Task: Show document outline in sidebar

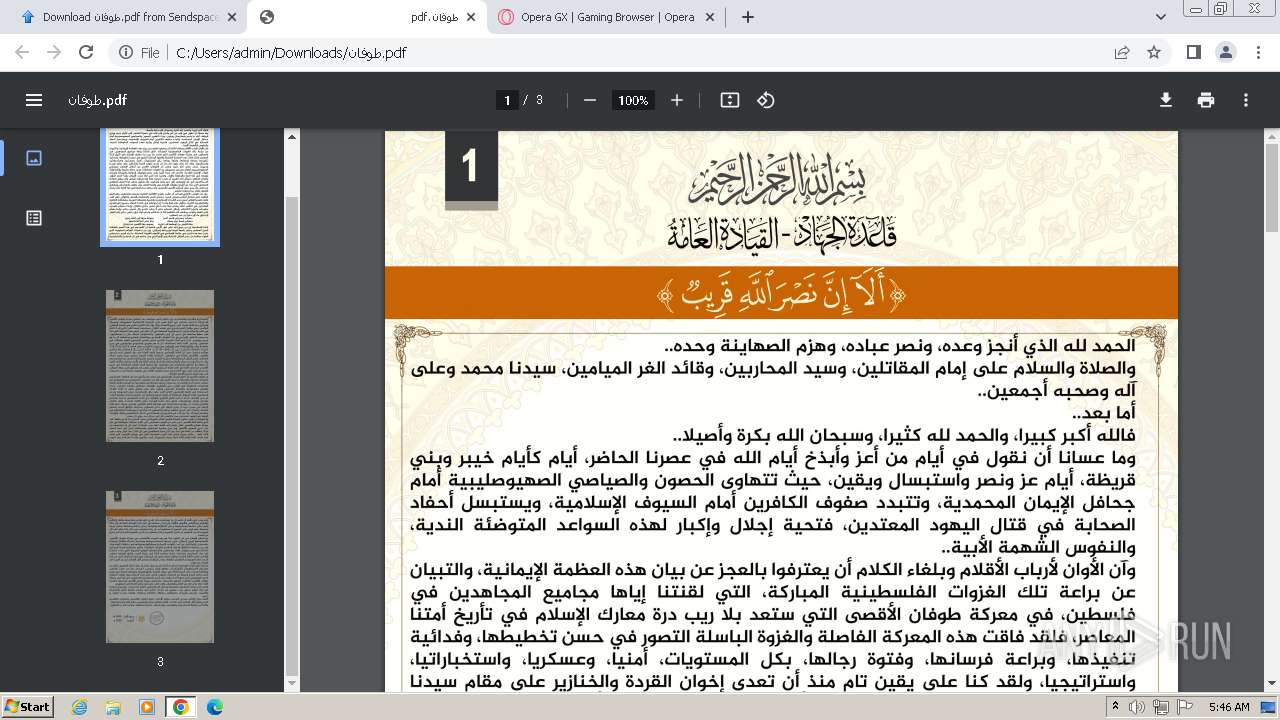Action: coord(34,218)
